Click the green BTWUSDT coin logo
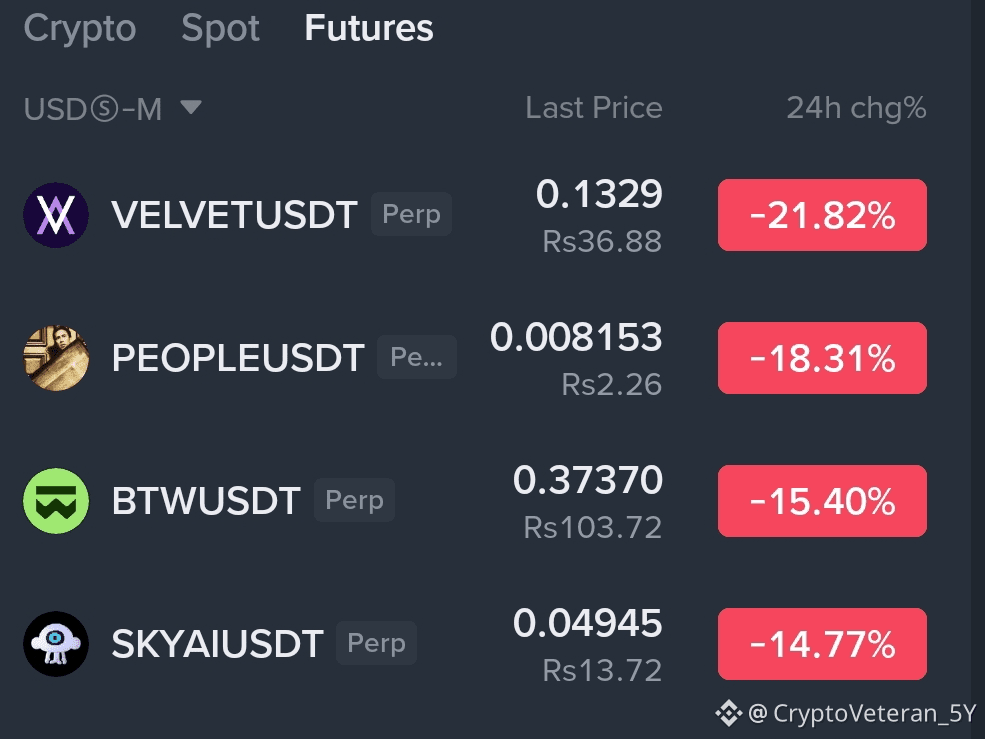 [56, 501]
